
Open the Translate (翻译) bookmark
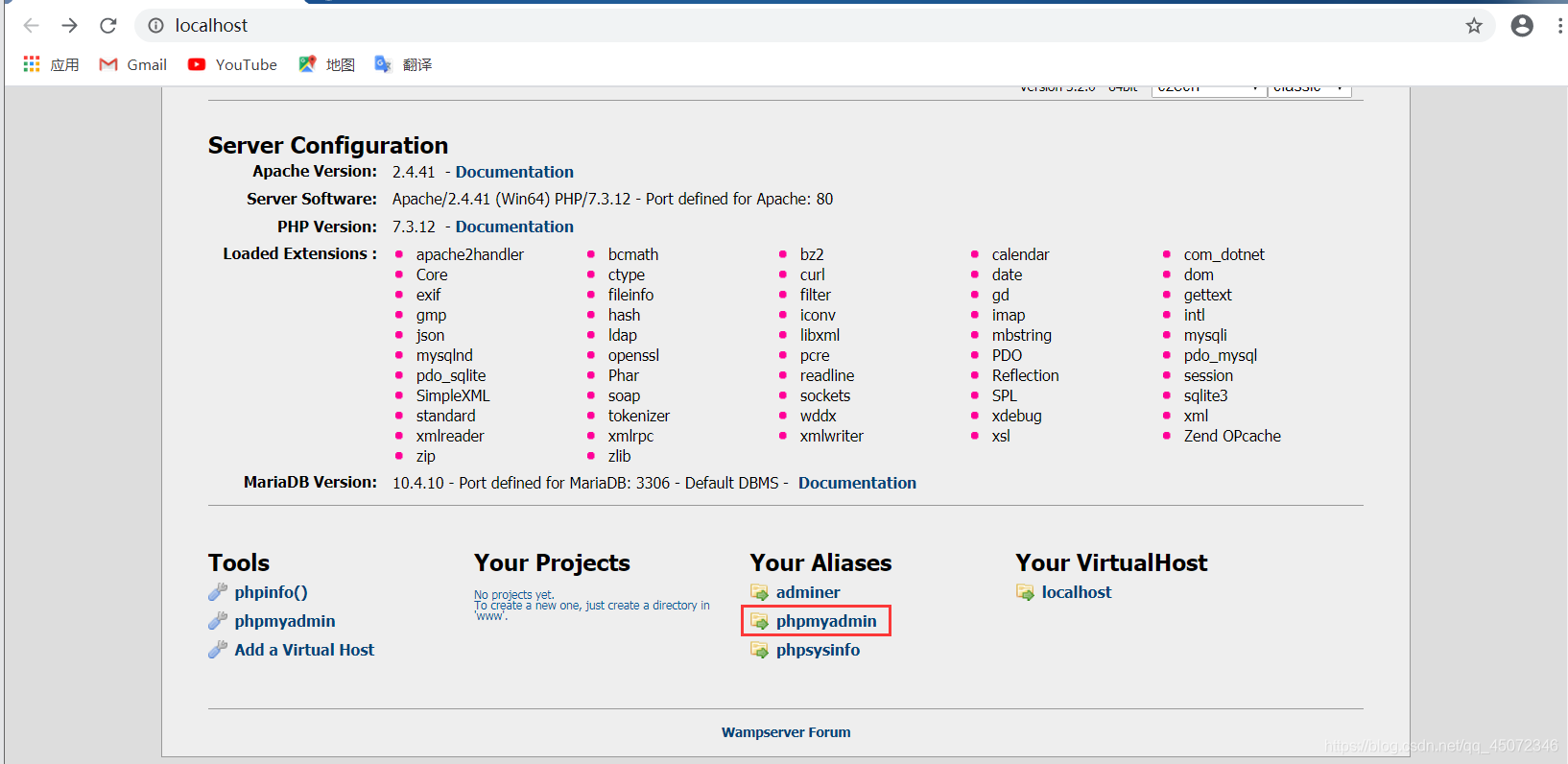[x=403, y=64]
